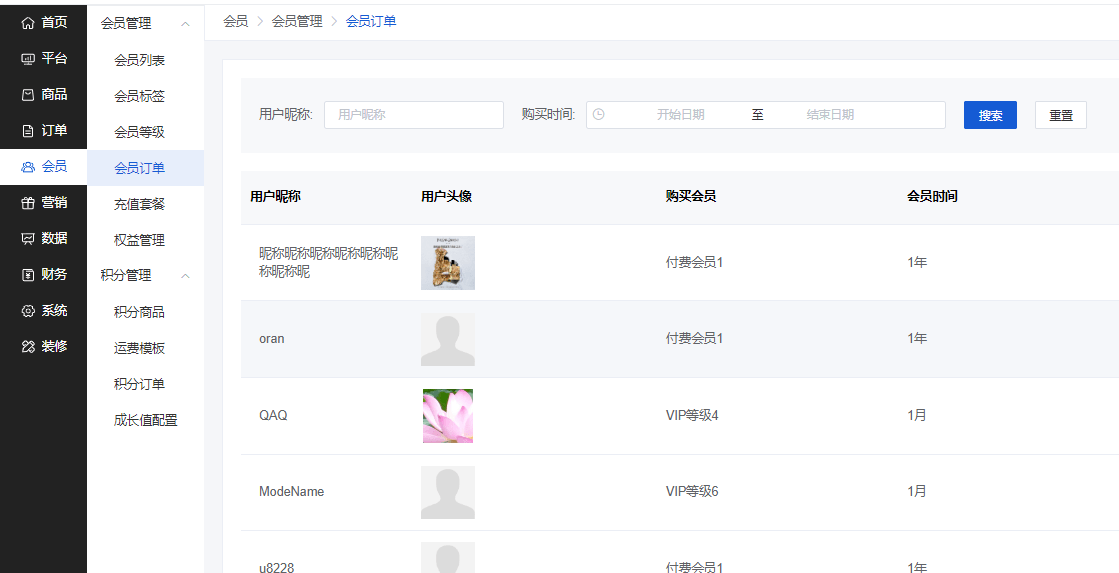
Task: Click the gear icon beside 系统
Action: coord(28,311)
